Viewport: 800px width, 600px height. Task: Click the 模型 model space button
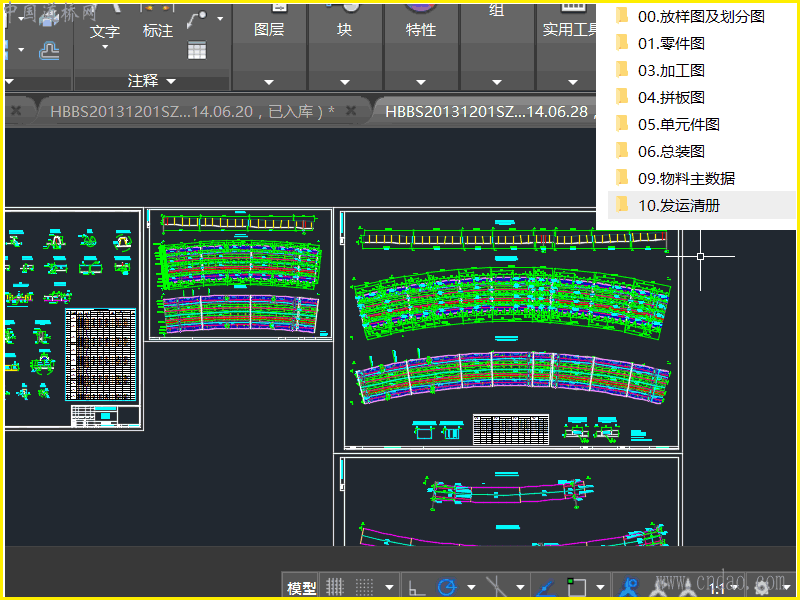click(301, 588)
